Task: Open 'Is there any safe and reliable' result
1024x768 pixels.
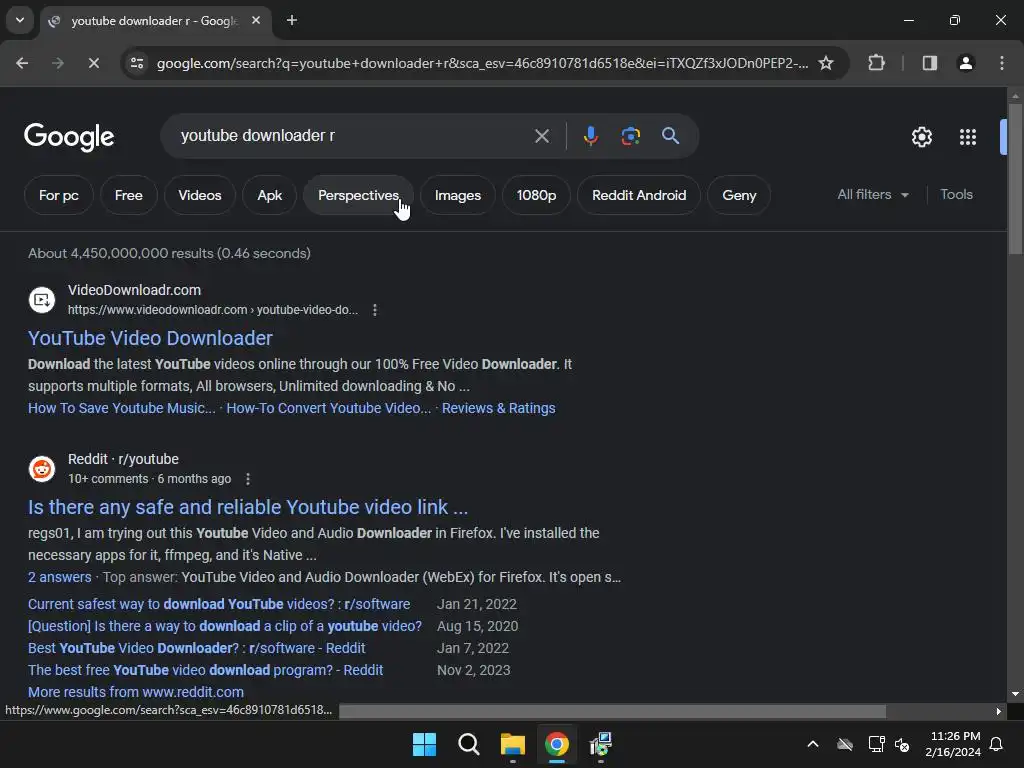Action: tap(248, 507)
